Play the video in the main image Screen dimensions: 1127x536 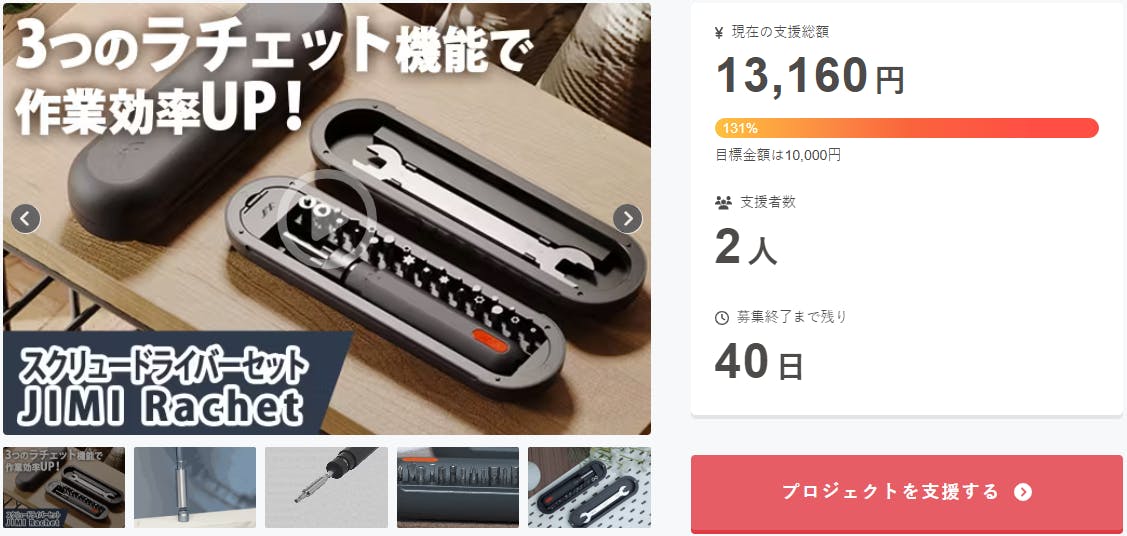(x=327, y=218)
